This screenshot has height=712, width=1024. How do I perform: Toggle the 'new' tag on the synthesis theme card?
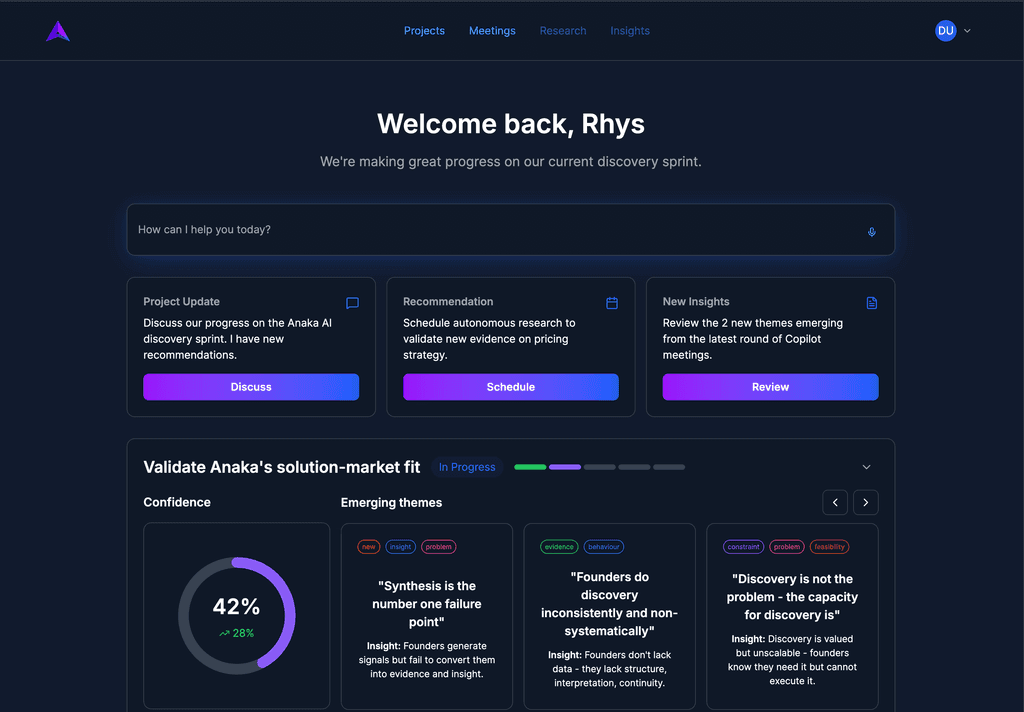click(369, 547)
